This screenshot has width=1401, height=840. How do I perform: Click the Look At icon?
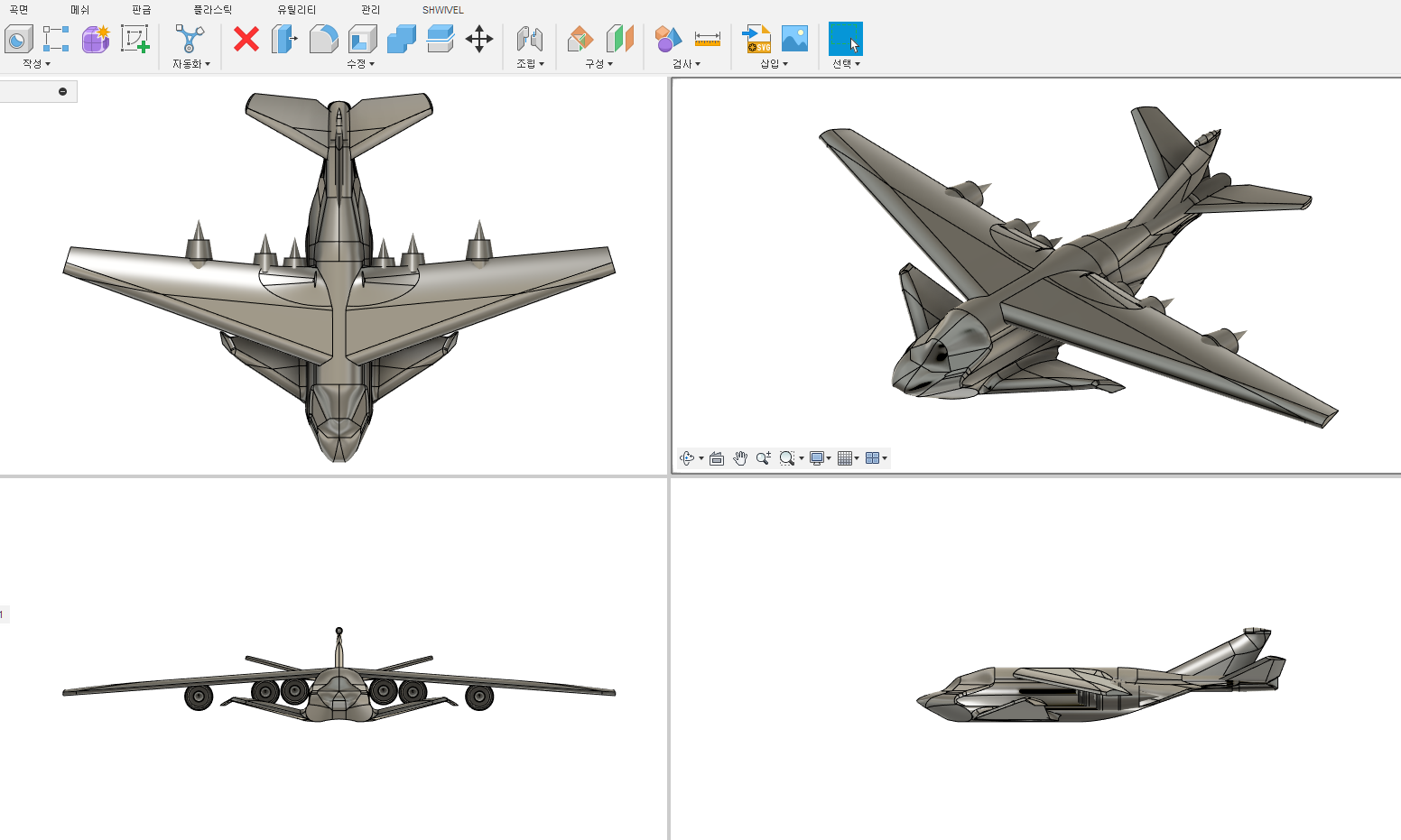pos(717,458)
